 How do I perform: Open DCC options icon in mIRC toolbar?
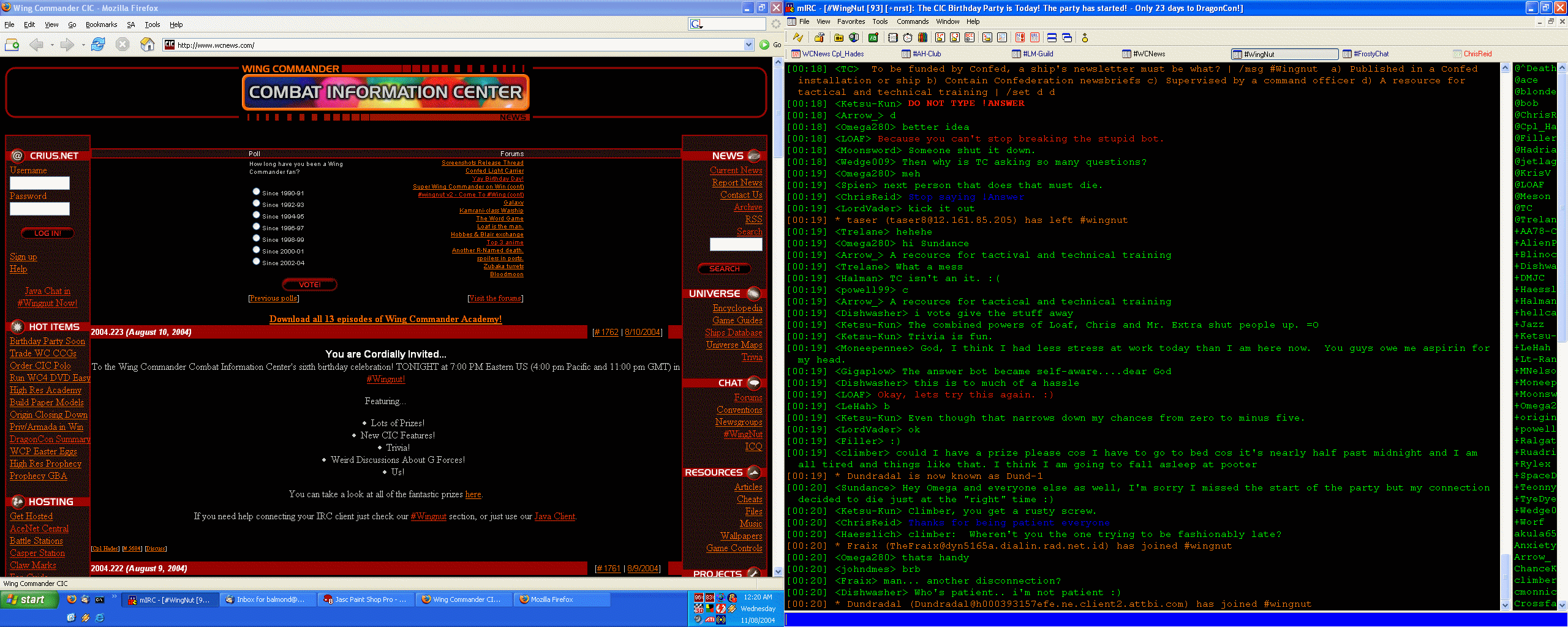click(x=970, y=38)
